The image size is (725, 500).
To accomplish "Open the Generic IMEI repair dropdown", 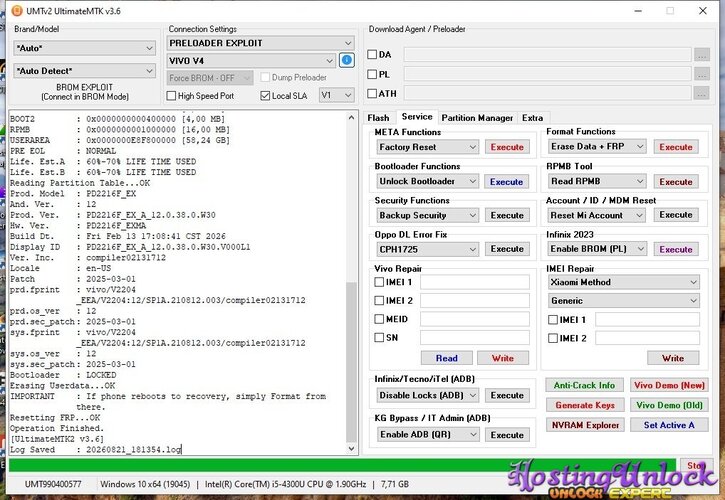I will coord(624,301).
